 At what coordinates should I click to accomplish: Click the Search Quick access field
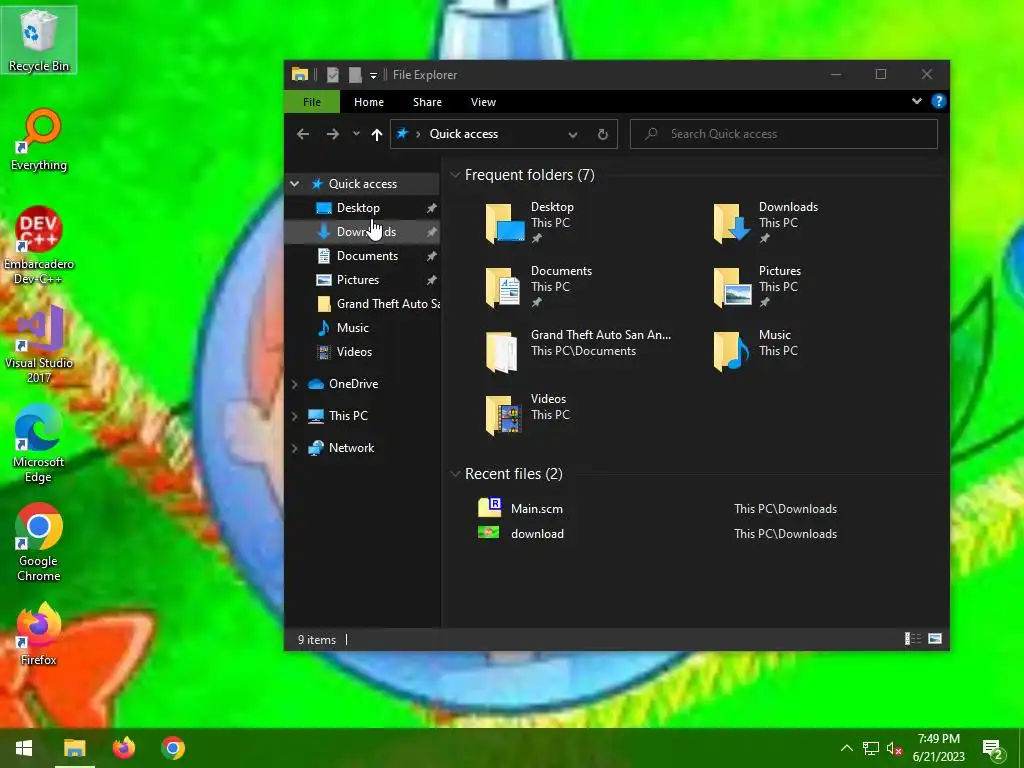coord(784,134)
